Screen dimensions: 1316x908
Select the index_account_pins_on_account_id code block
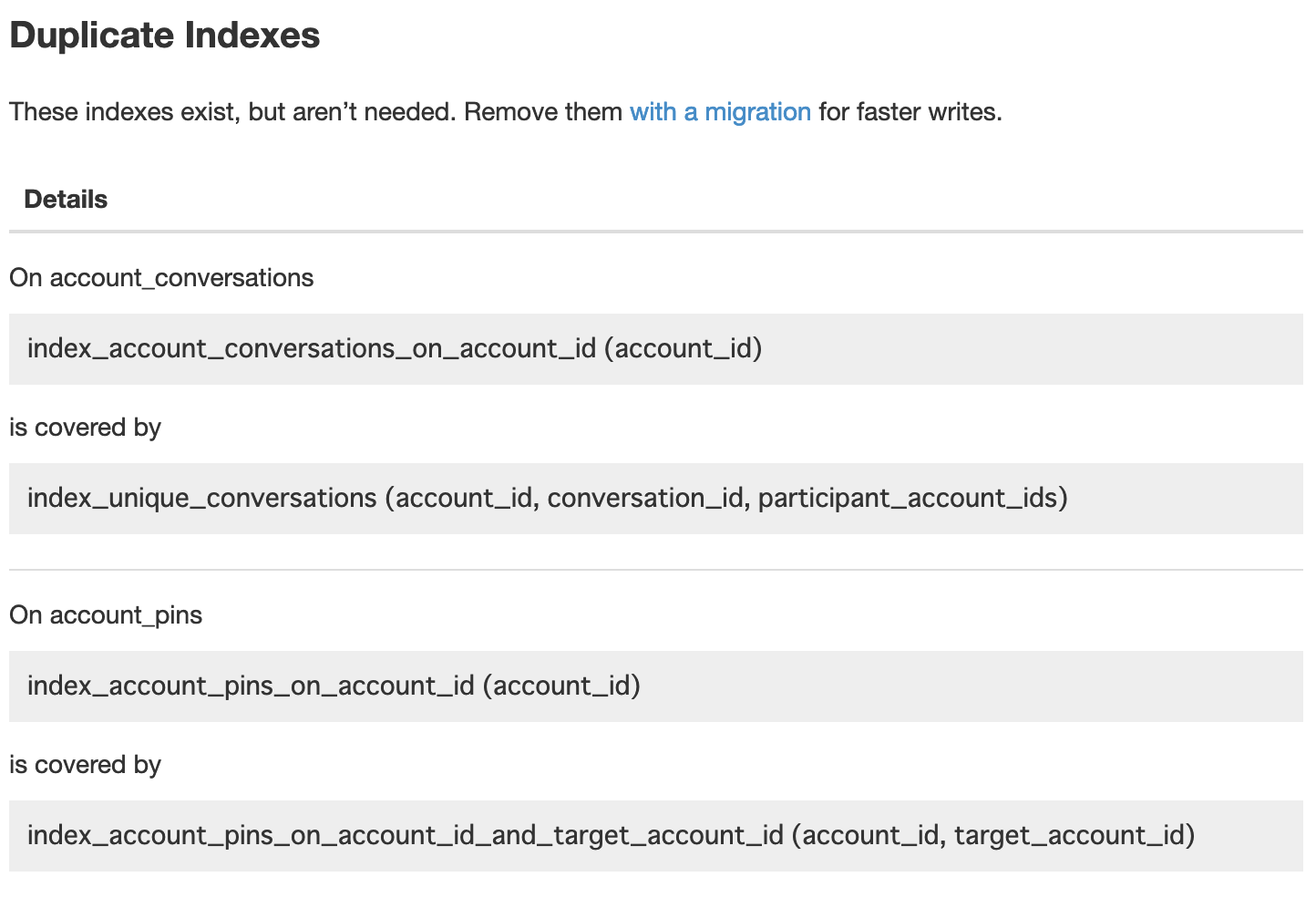656,686
